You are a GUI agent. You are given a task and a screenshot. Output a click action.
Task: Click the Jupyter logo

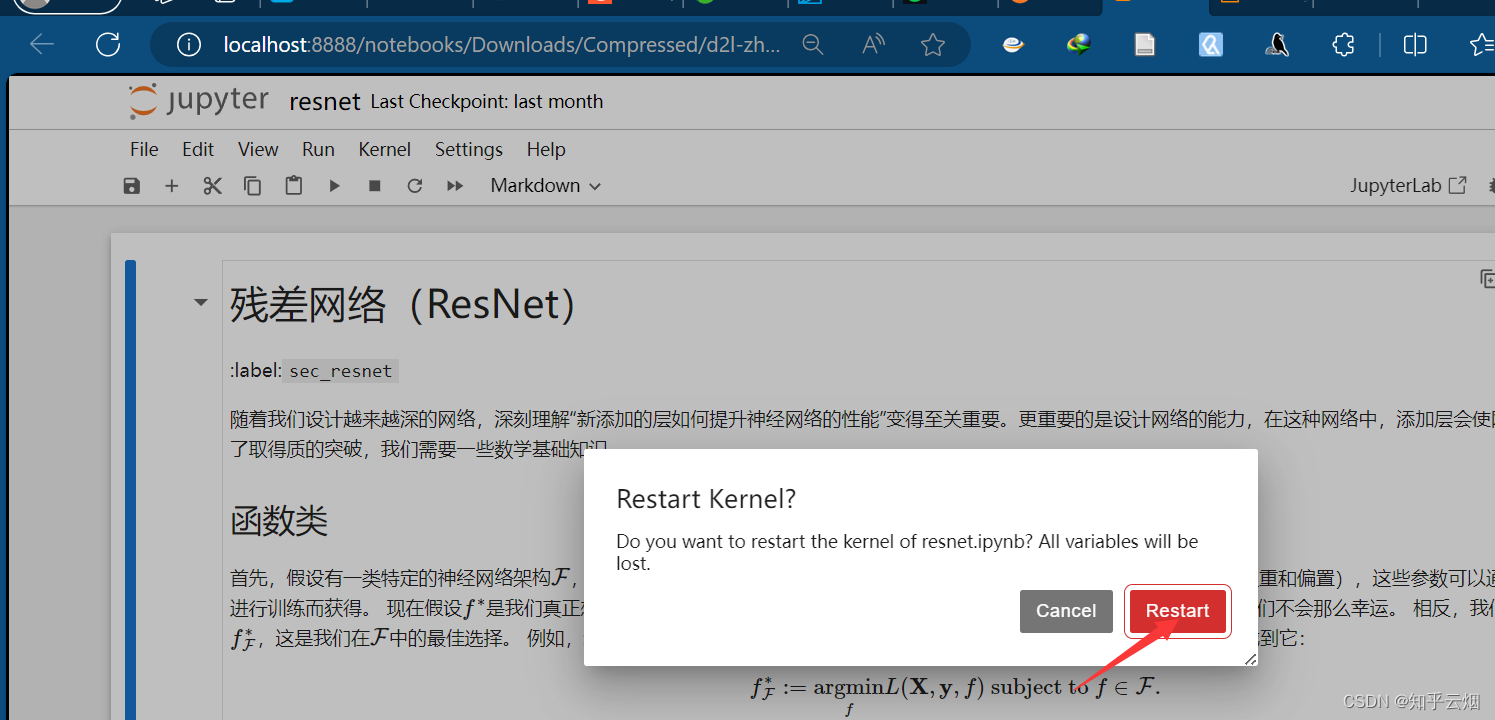[199, 101]
